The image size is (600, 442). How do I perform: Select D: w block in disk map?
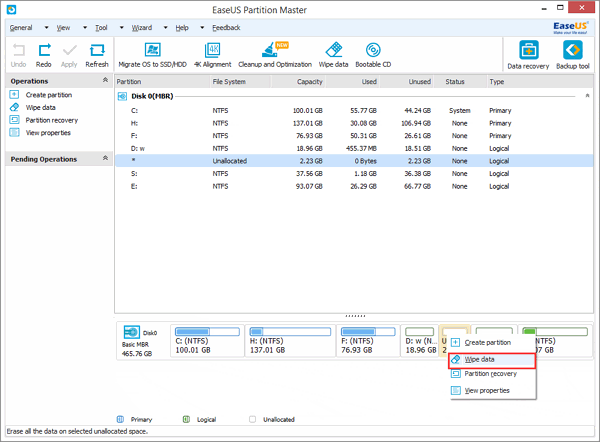(x=420, y=341)
